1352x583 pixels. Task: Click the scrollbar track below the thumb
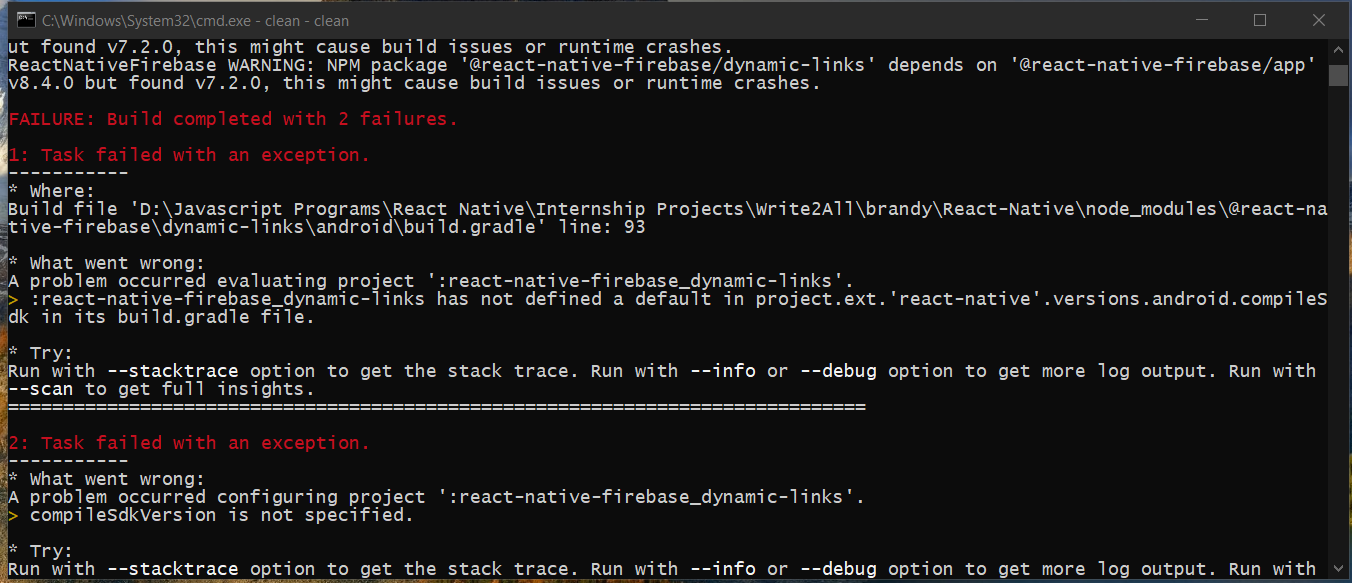(1339, 300)
